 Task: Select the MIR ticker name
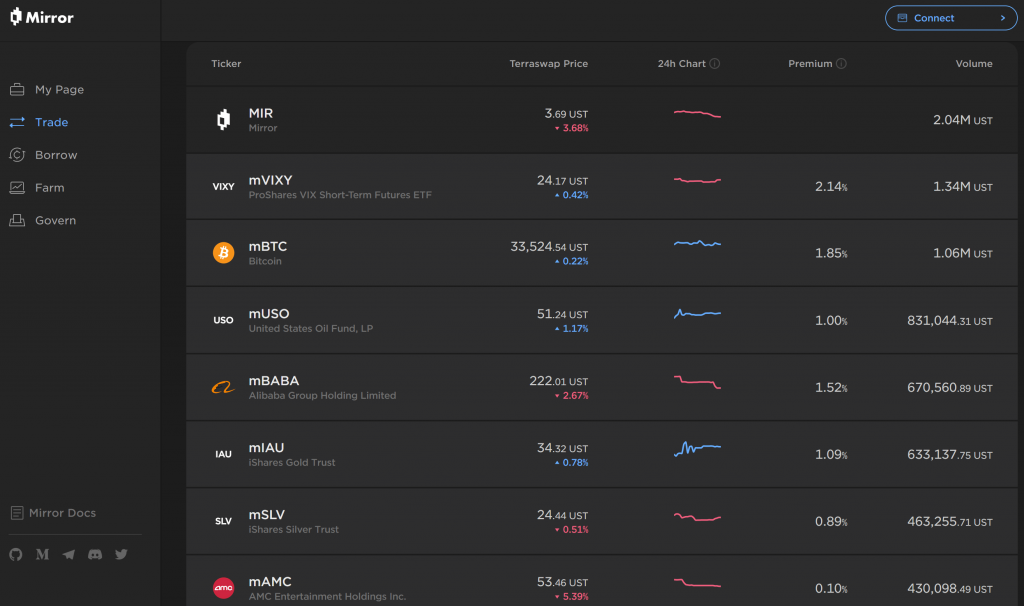click(261, 113)
